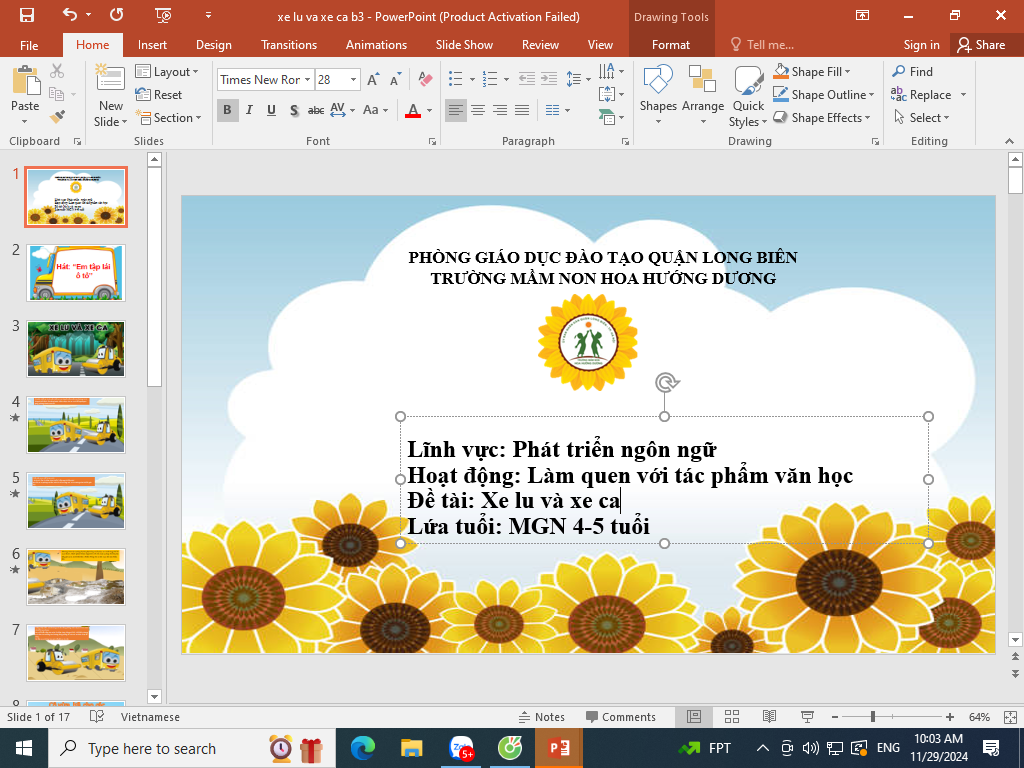1024x768 pixels.
Task: Open the Transitions ribbon tab
Action: point(288,45)
